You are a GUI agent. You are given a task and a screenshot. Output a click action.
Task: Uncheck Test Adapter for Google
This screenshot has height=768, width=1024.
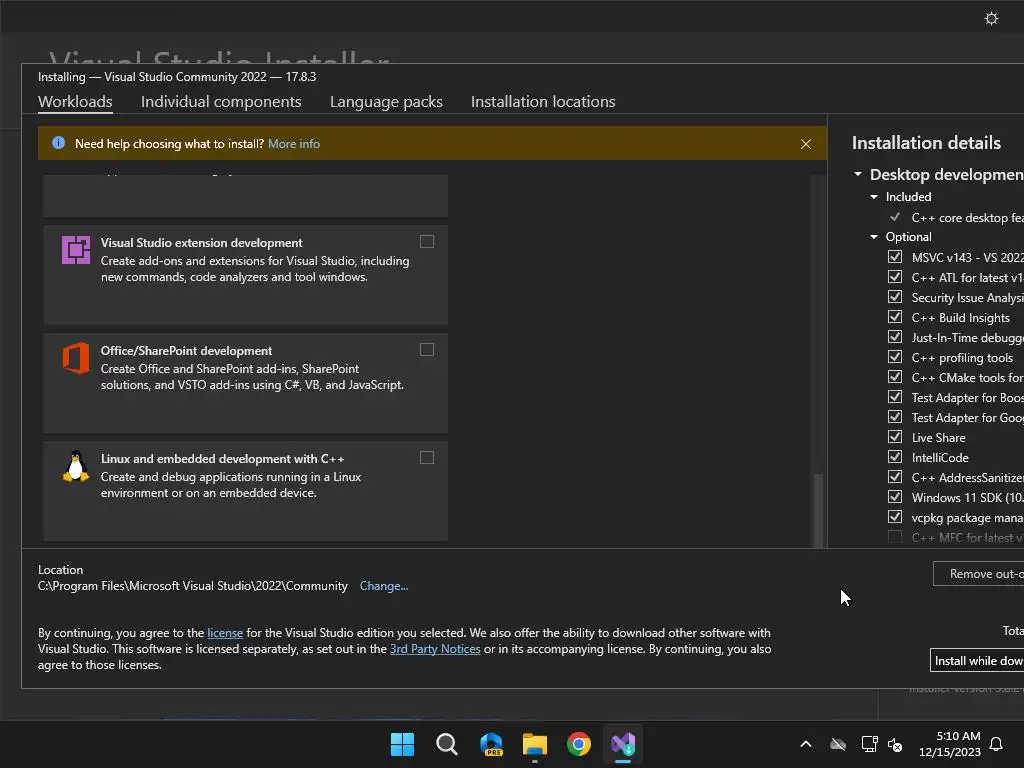point(895,417)
